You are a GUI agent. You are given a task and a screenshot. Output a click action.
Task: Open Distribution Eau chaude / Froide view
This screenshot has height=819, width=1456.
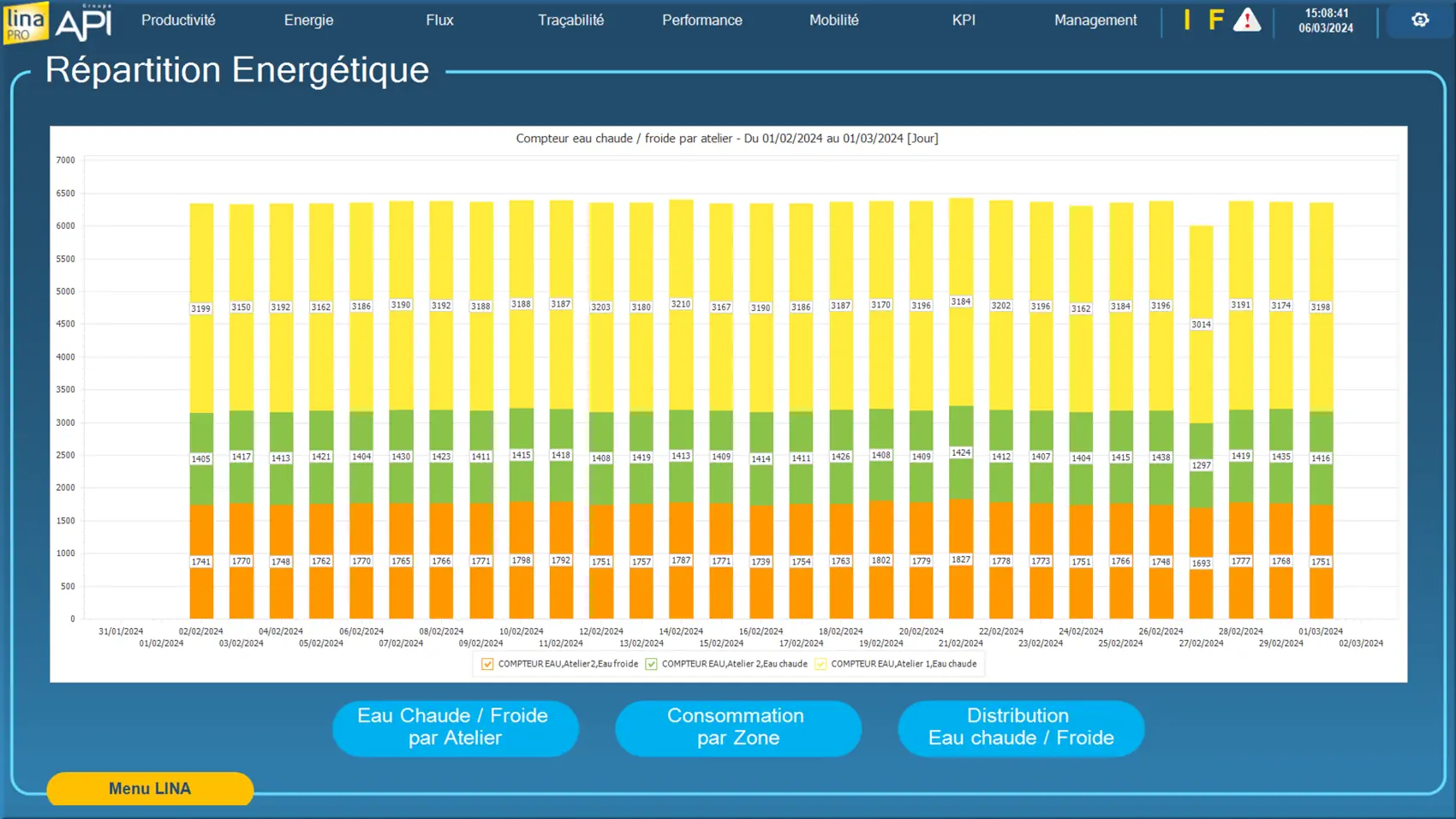tap(1020, 727)
